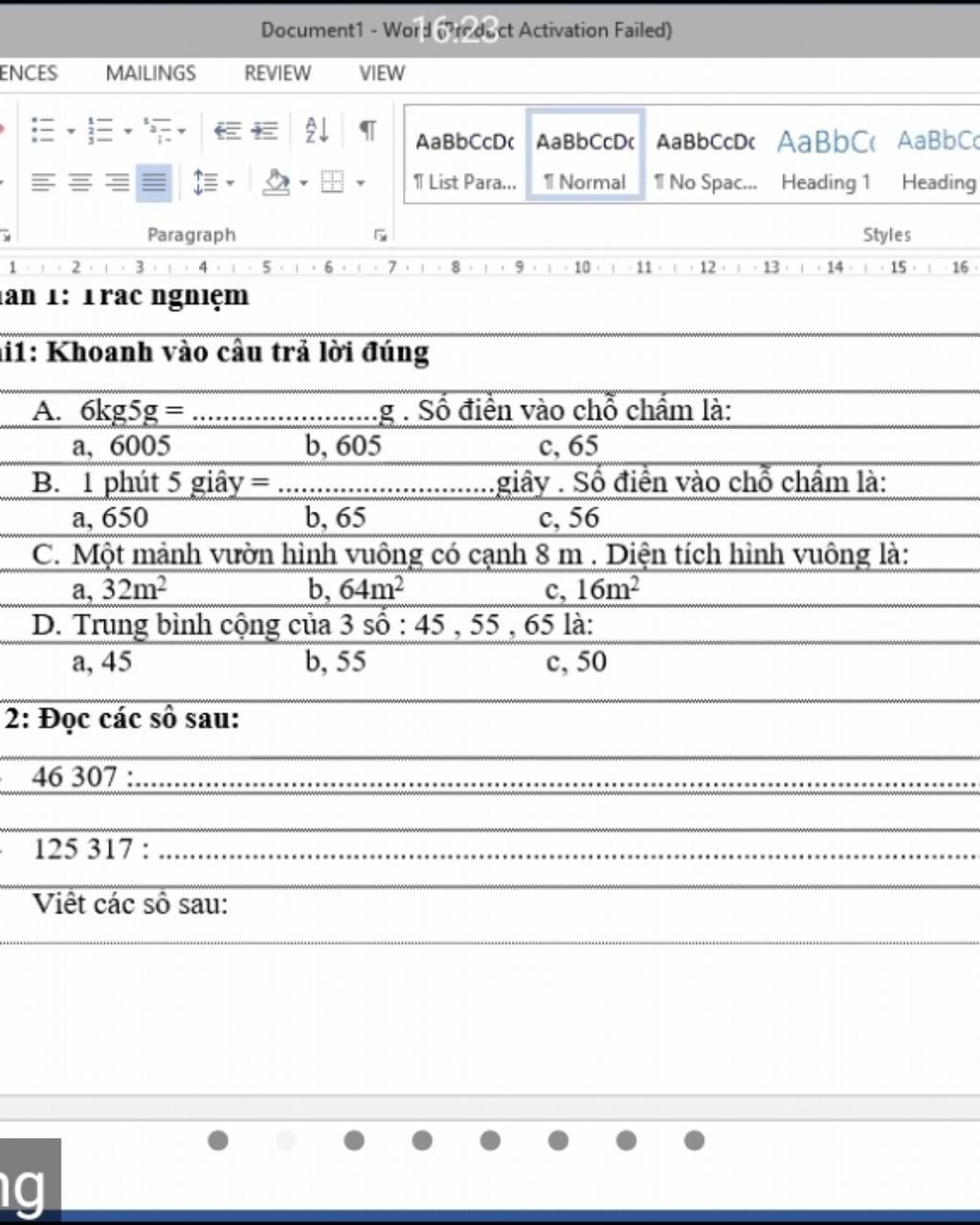Click Line and Paragraph Spacing icon
Image resolution: width=980 pixels, height=1225 pixels.
[205, 182]
